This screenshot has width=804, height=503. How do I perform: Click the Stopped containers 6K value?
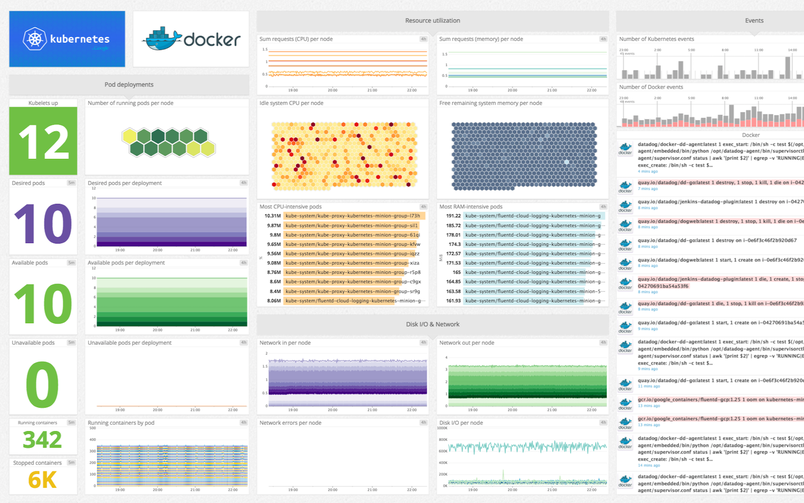click(x=43, y=481)
